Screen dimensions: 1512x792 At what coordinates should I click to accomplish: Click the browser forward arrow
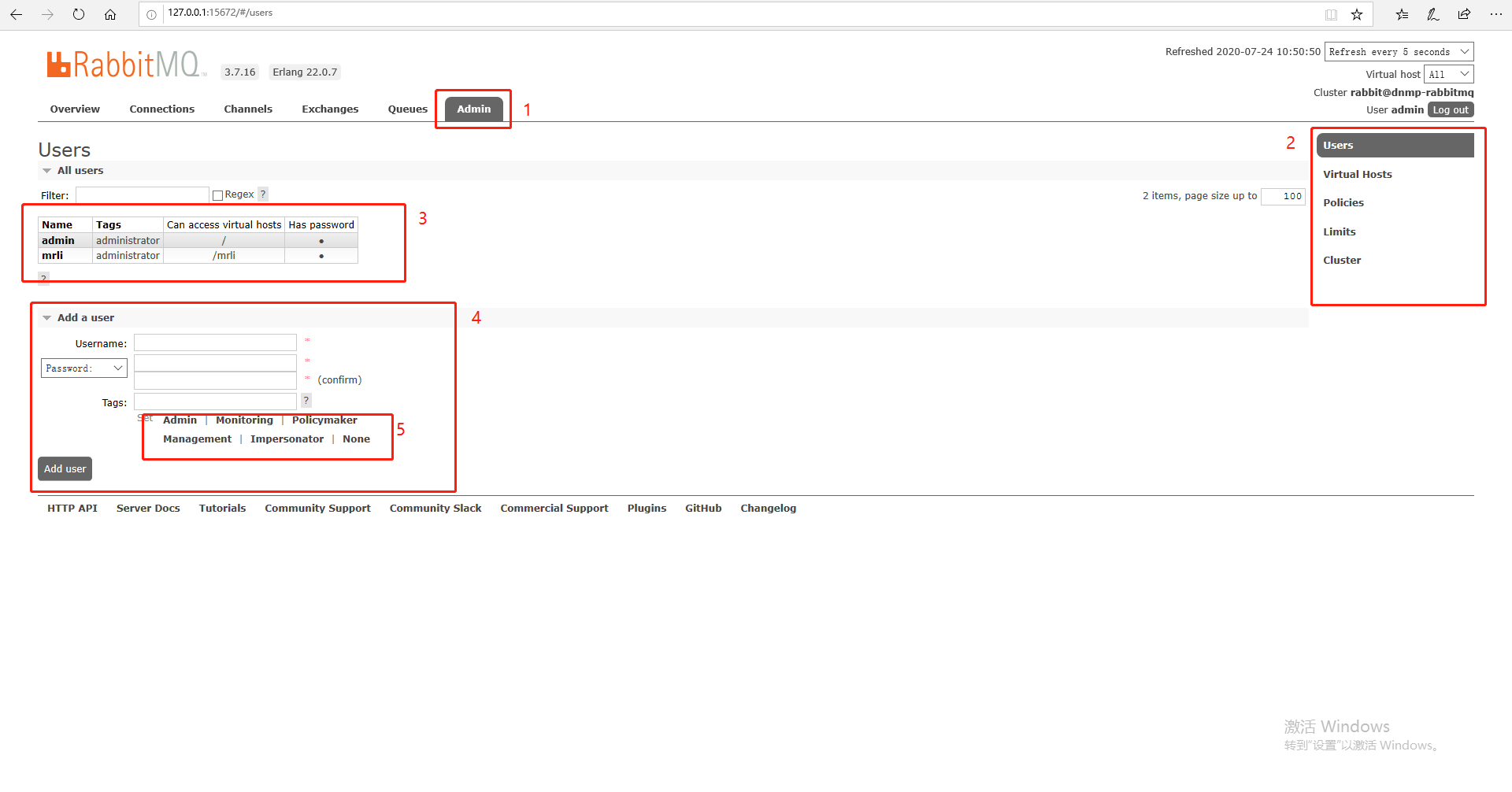coord(47,14)
